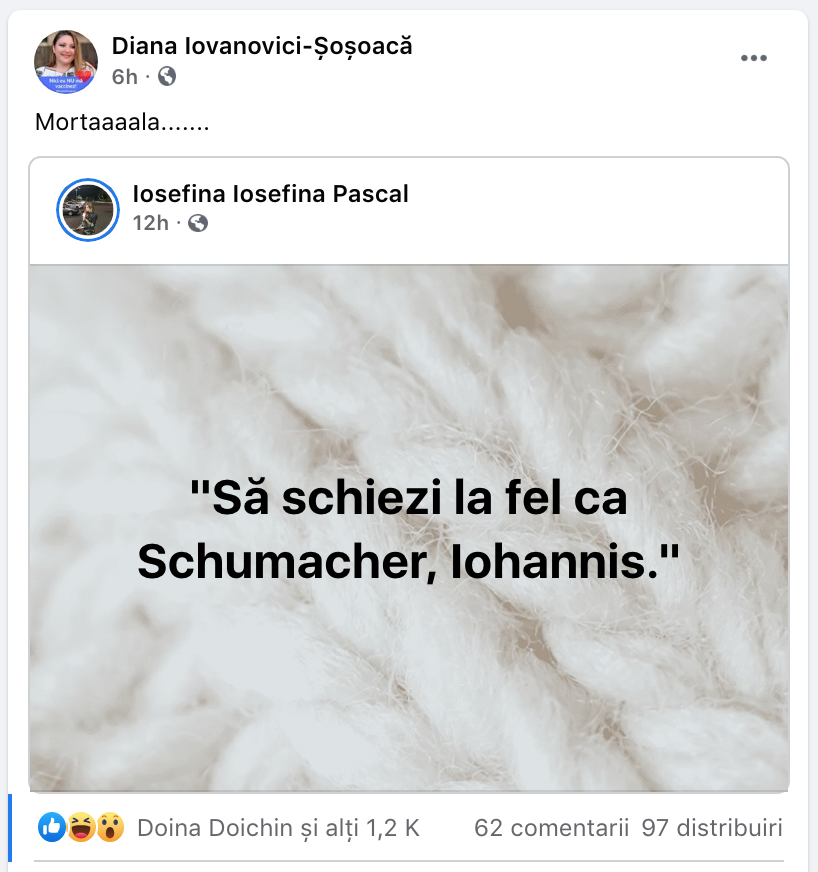
Task: Click the blue Like reaction icon
Action: 52,827
